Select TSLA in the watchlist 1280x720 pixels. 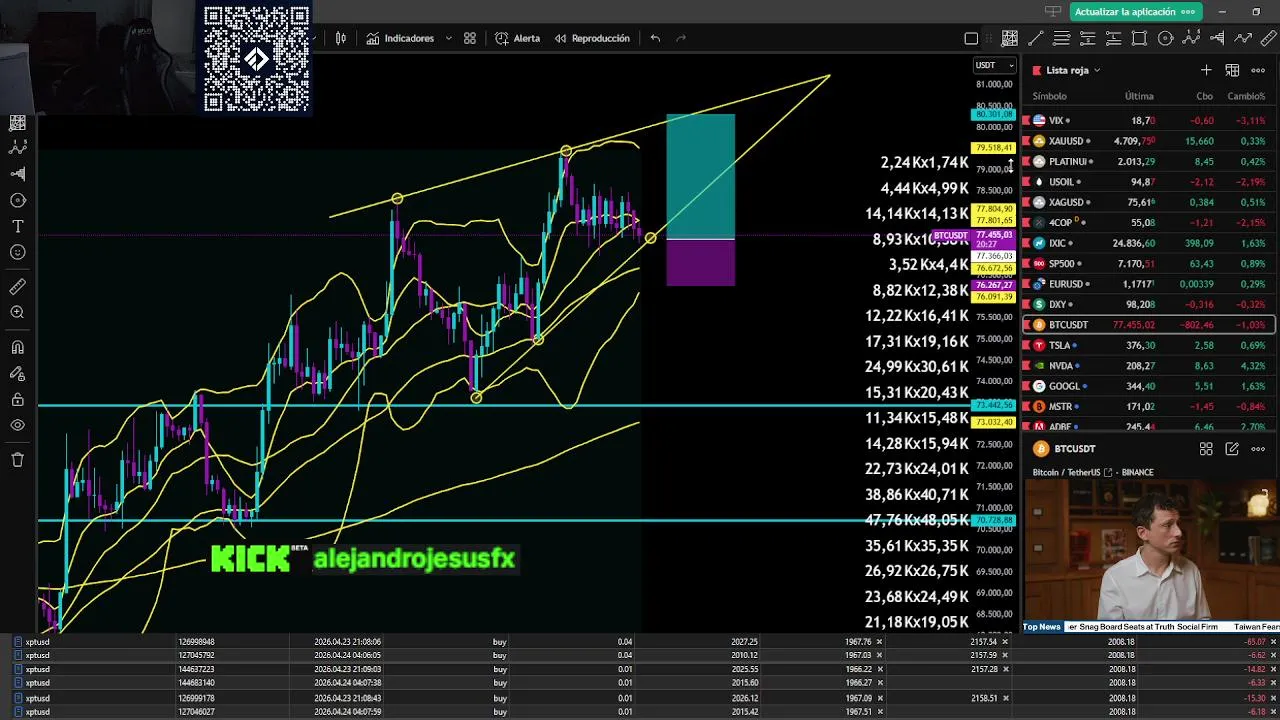[x=1149, y=345]
